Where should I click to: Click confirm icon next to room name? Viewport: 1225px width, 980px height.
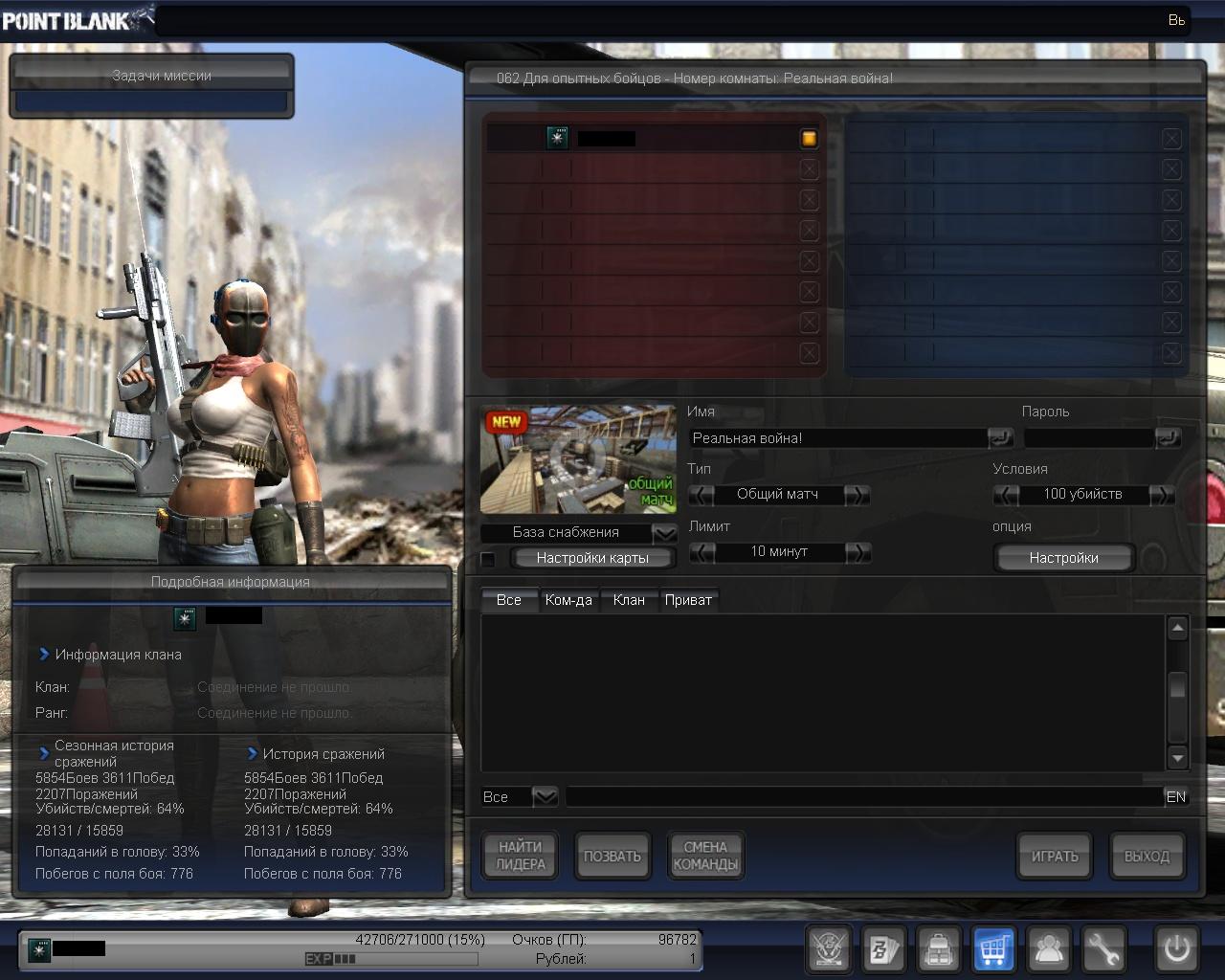[x=1000, y=438]
